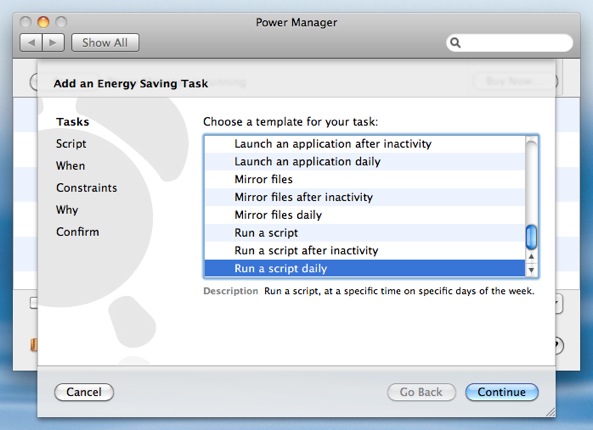Select Mirror files daily template
Image resolution: width=593 pixels, height=430 pixels.
(x=365, y=215)
